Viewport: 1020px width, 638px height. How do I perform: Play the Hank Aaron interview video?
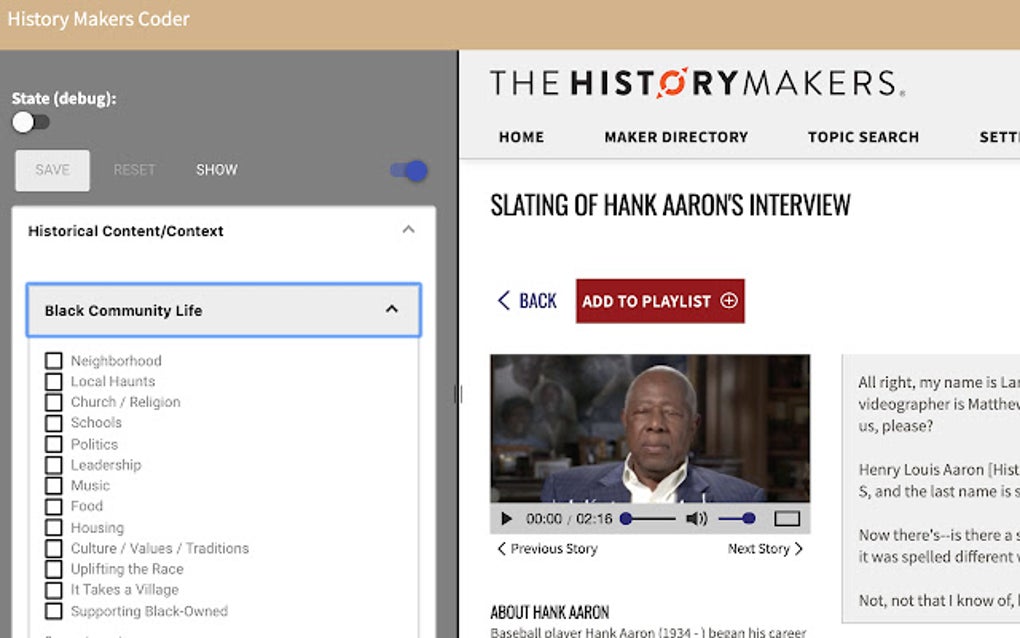point(506,519)
